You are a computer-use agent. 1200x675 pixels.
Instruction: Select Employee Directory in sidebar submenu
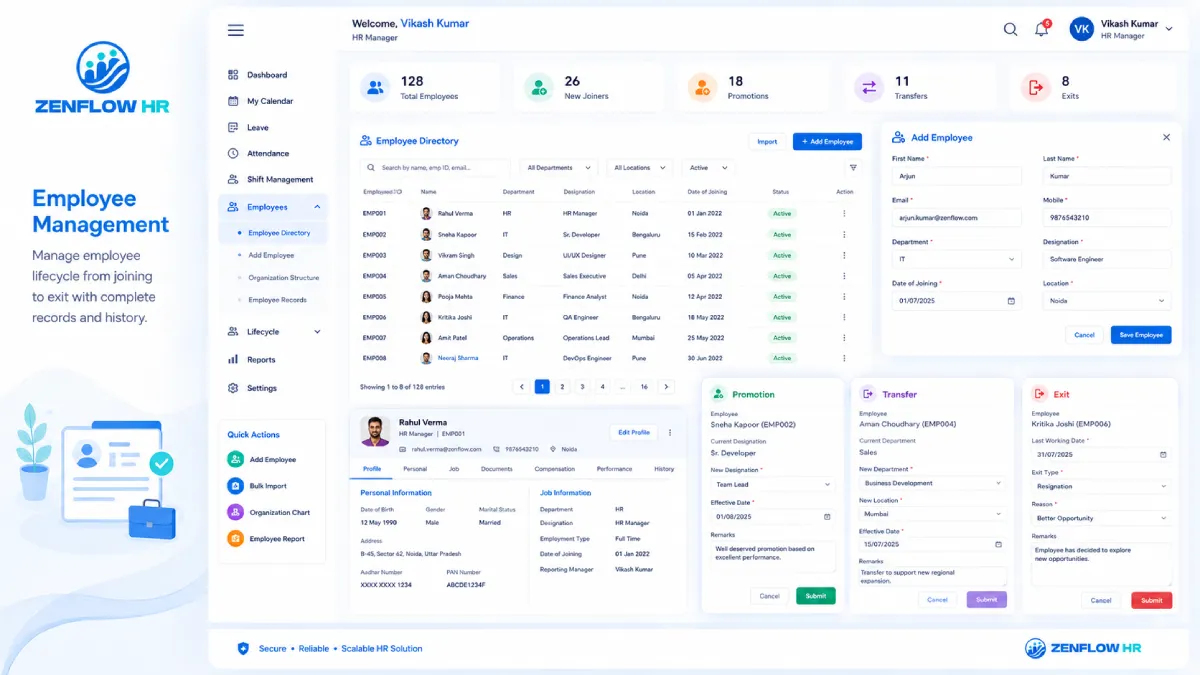(279, 233)
